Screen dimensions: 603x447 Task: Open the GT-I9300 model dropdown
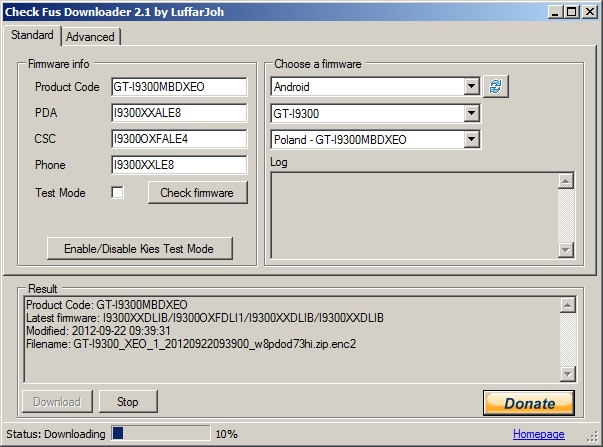click(x=471, y=113)
